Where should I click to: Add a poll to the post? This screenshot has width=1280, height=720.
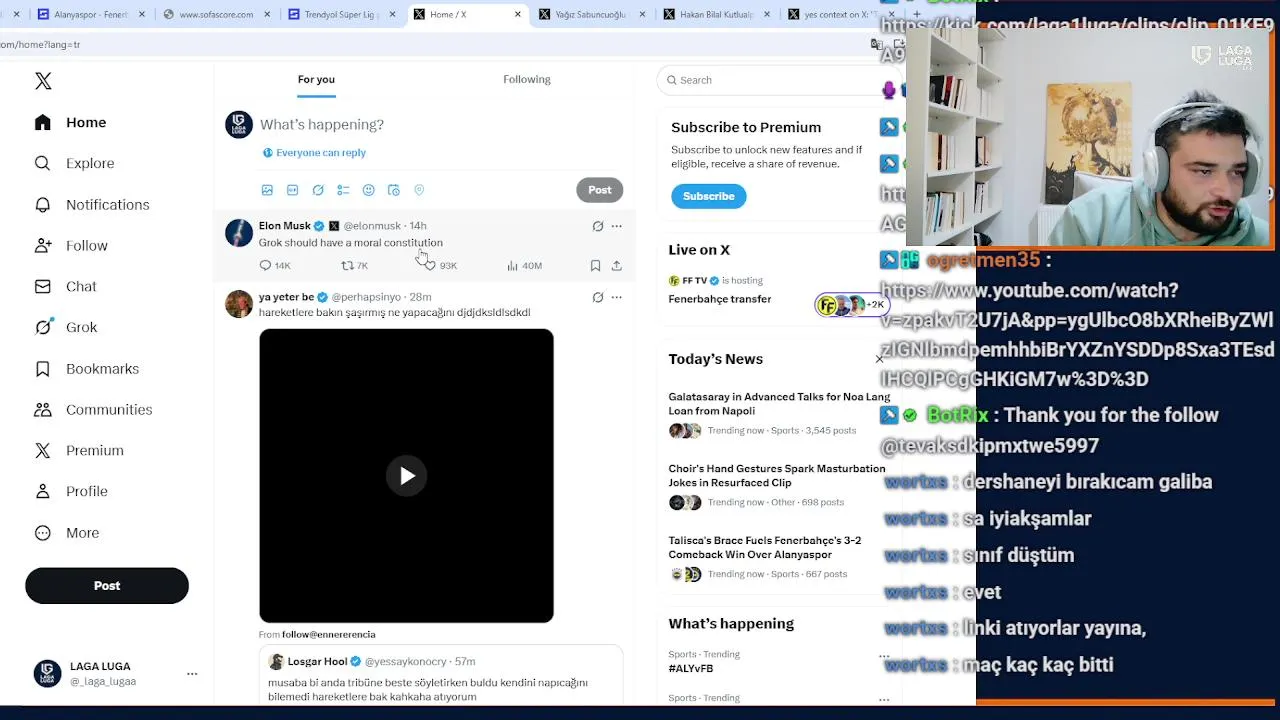coord(343,190)
